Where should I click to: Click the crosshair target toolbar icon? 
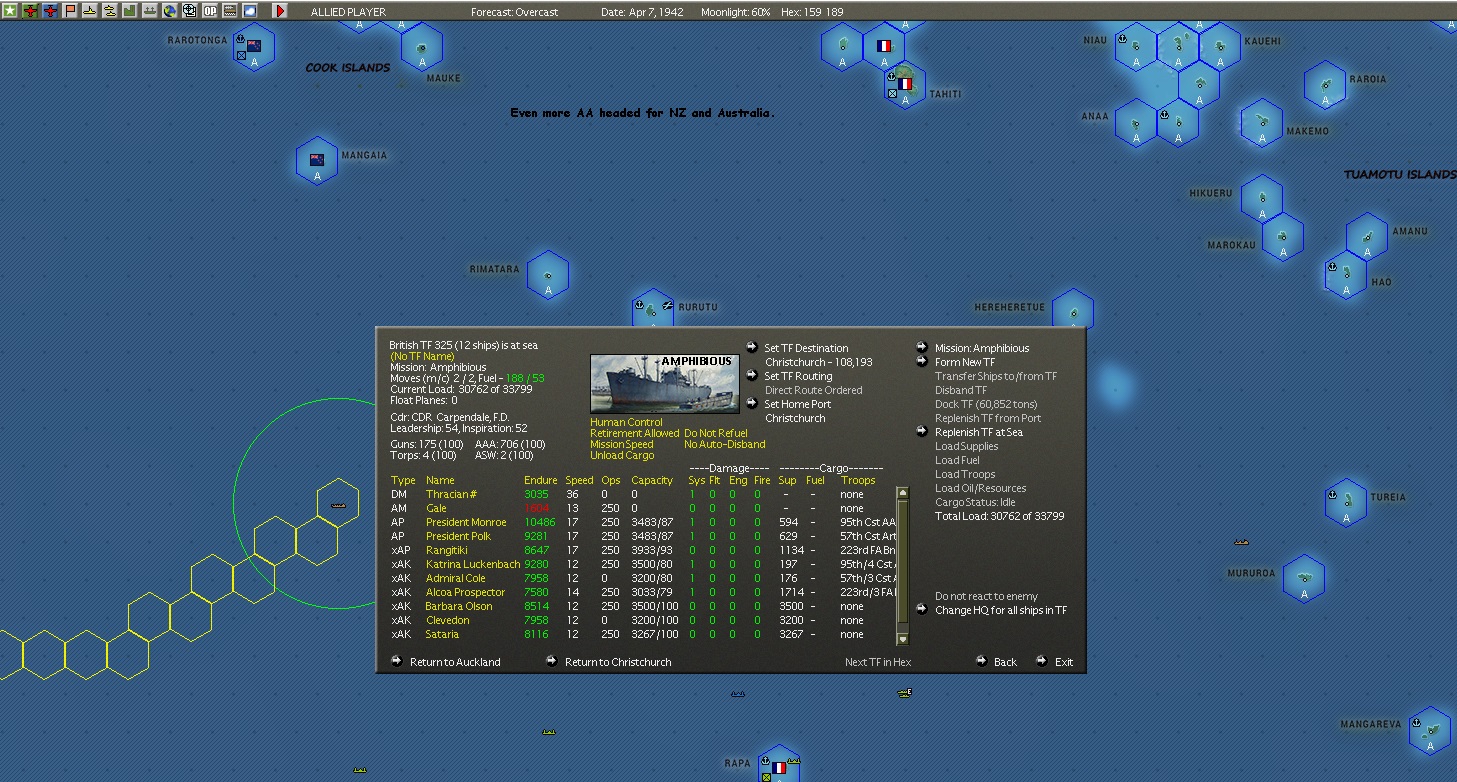[190, 10]
